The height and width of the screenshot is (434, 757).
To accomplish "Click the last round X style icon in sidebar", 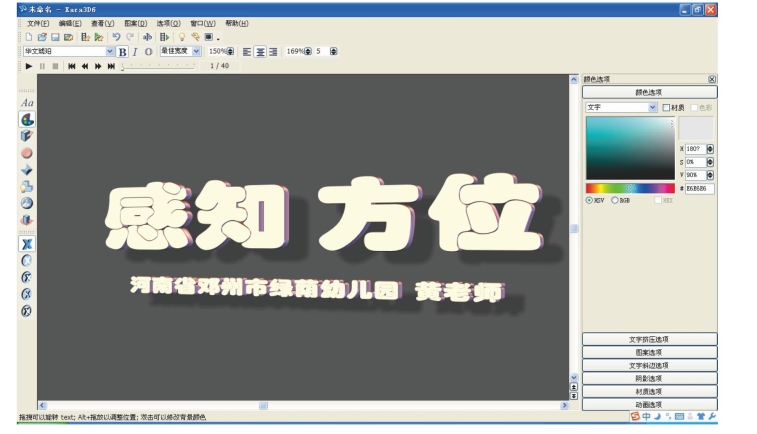I will coord(27,311).
